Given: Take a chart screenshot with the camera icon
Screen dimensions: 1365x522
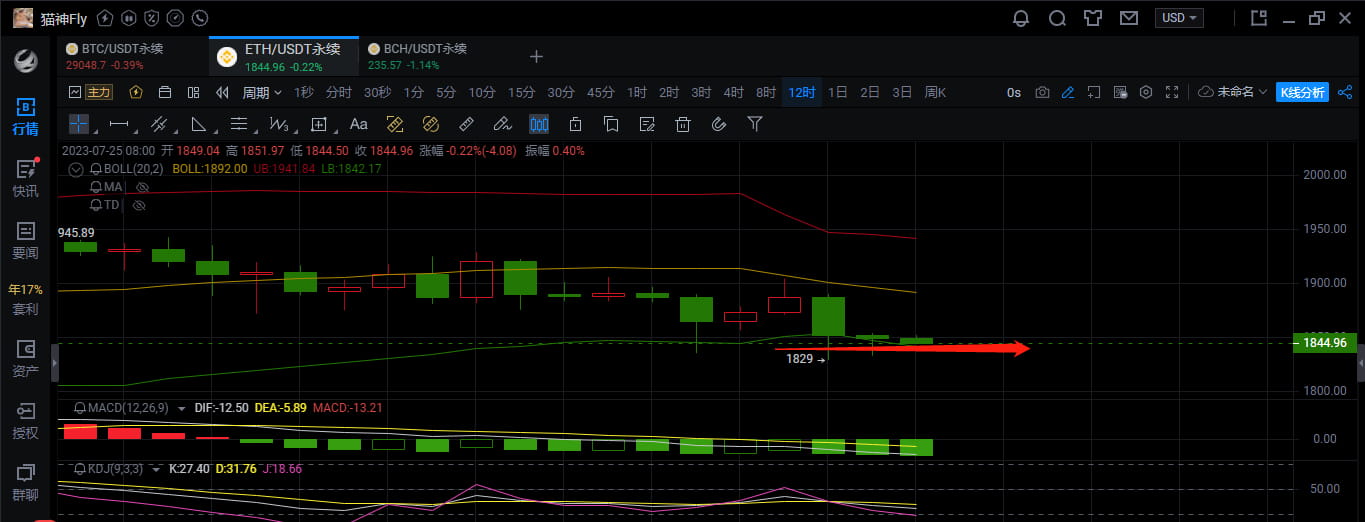Looking at the screenshot, I should tap(1042, 92).
